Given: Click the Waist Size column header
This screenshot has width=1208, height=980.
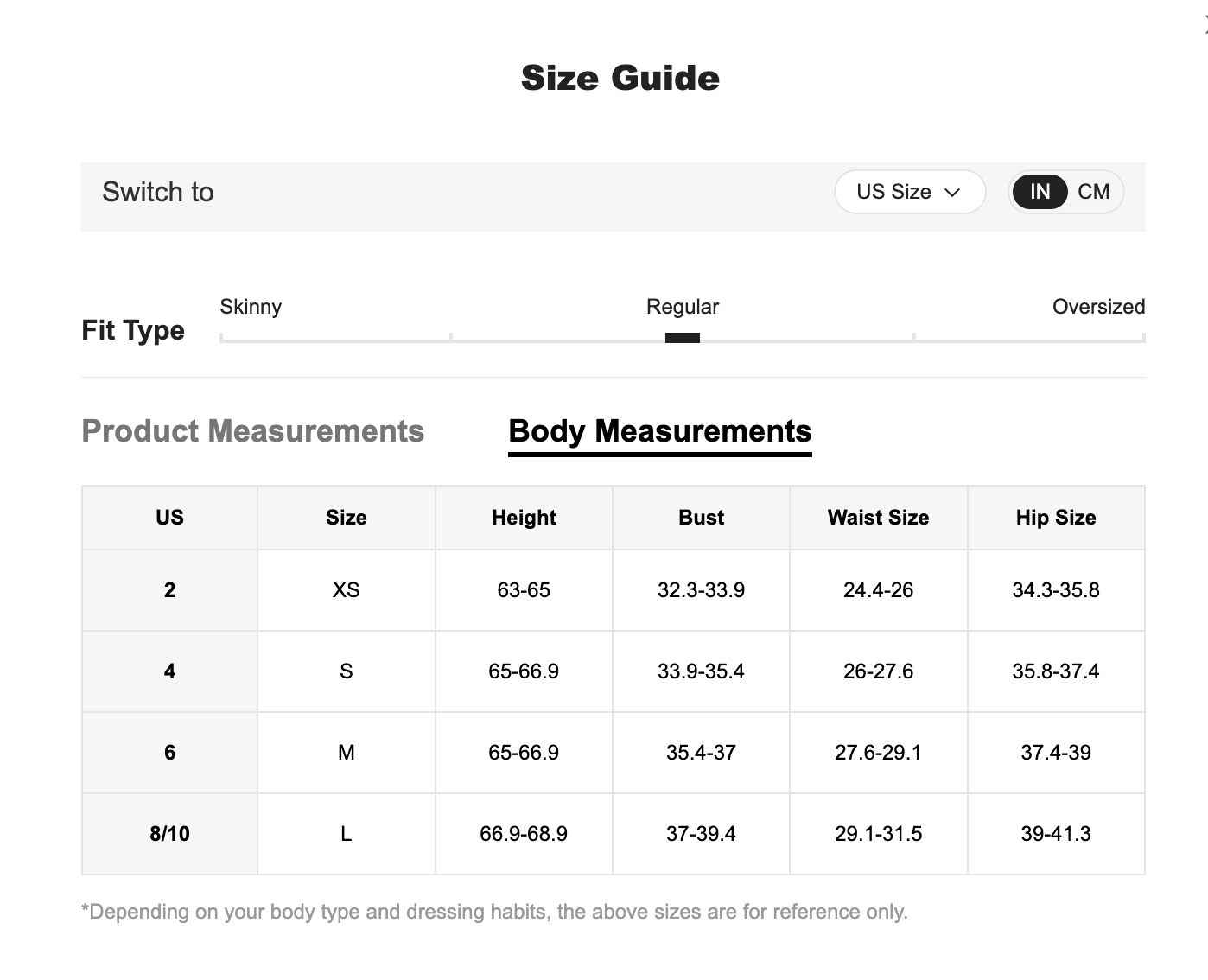Looking at the screenshot, I should [x=878, y=518].
